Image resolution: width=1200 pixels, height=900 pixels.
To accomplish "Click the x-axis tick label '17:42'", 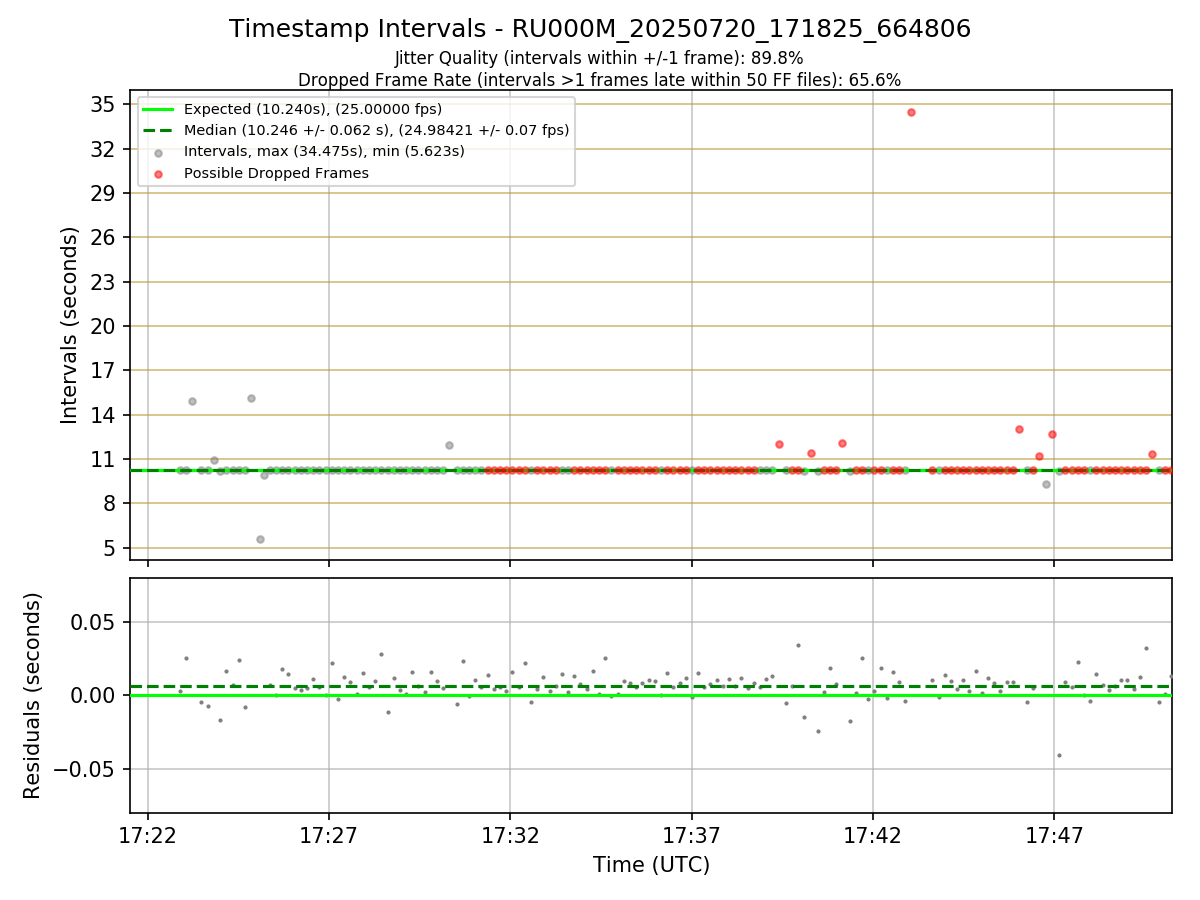I will tap(872, 835).
